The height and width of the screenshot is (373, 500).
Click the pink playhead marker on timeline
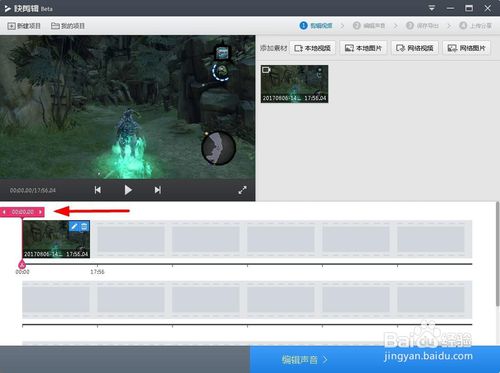click(x=22, y=265)
